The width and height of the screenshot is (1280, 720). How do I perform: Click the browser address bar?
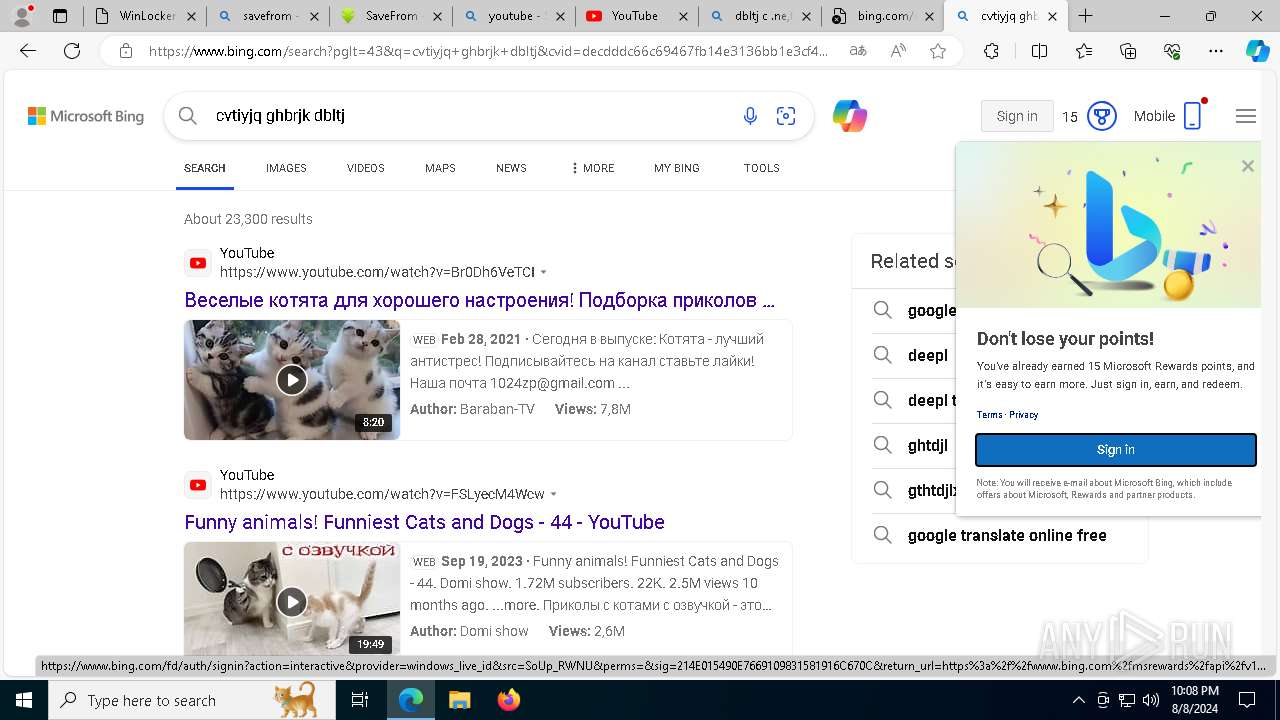point(488,51)
